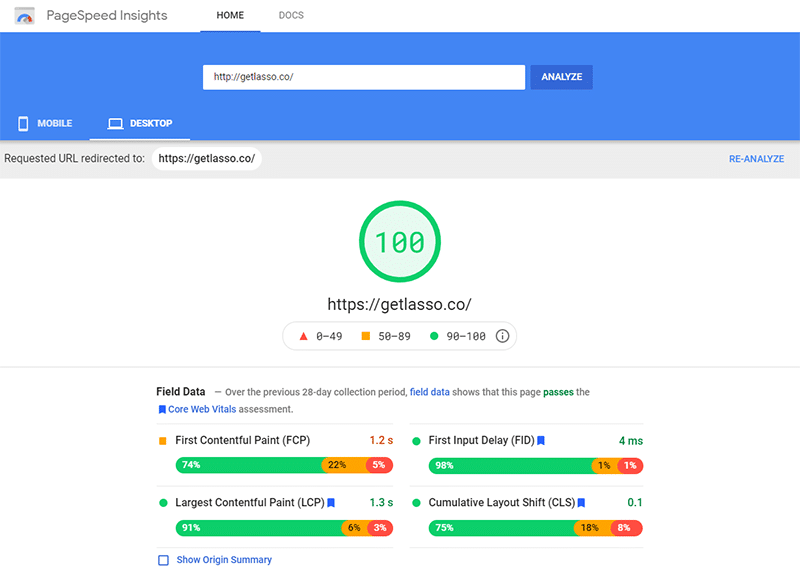Open the HOME tab
800x587 pixels.
[230, 16]
